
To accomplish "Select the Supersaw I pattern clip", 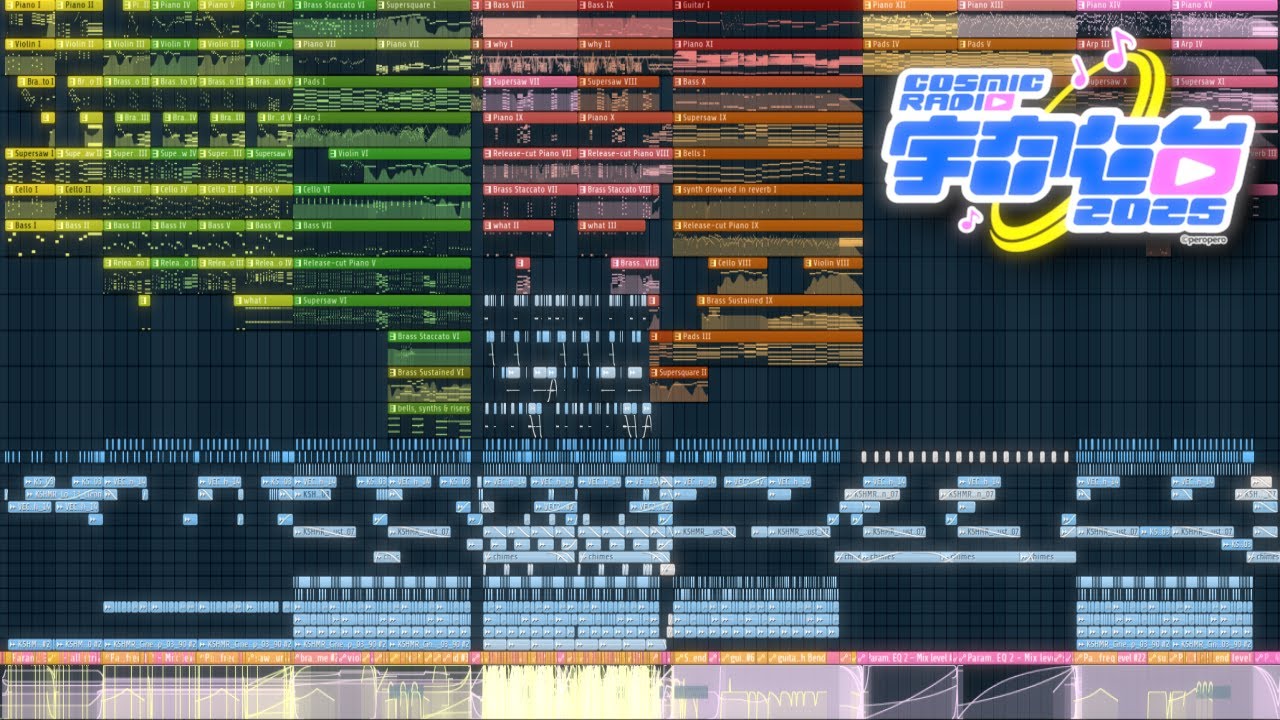I will 29,154.
